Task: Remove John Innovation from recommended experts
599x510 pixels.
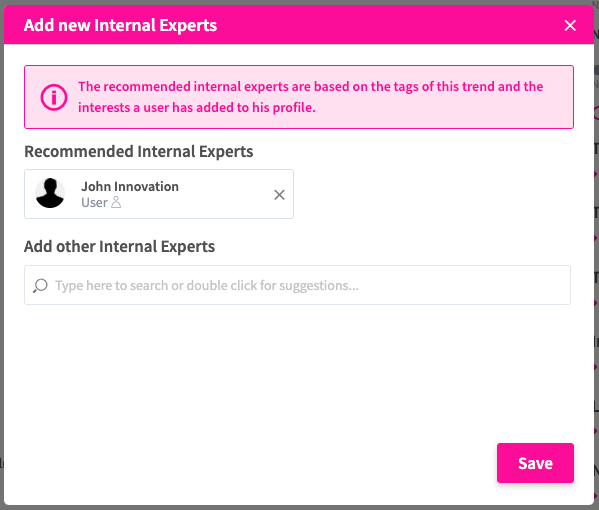Action: pos(279,195)
